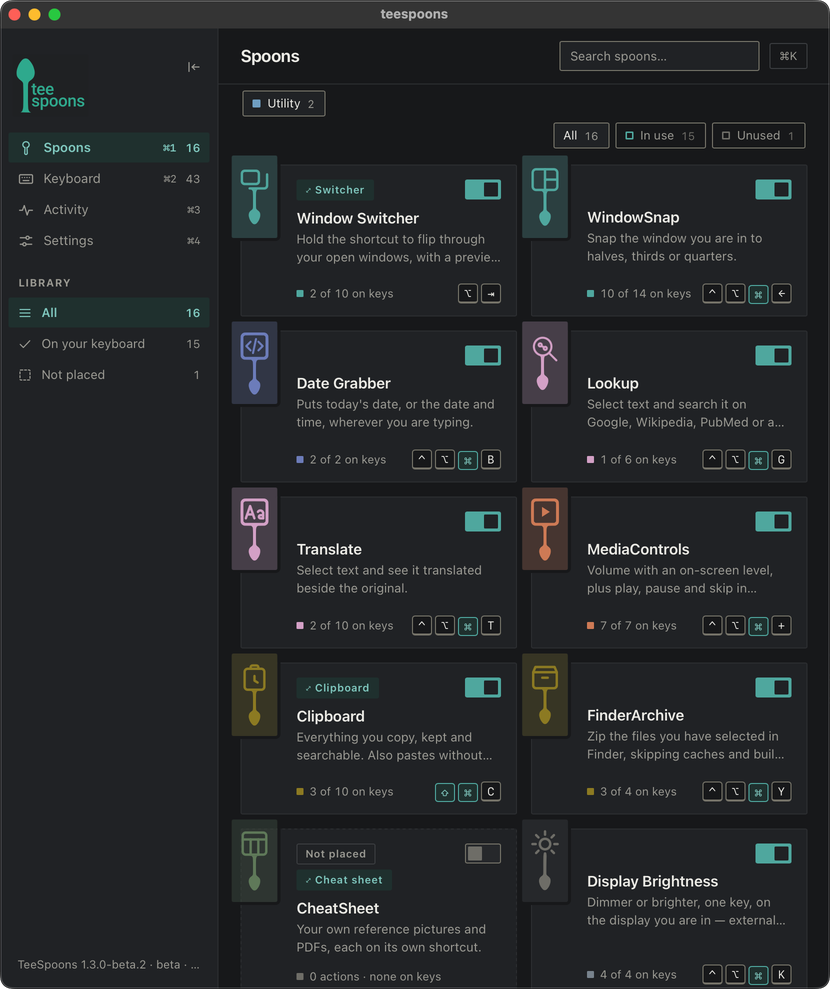The width and height of the screenshot is (830, 989).
Task: Focus the Search spoons field
Action: click(x=659, y=56)
